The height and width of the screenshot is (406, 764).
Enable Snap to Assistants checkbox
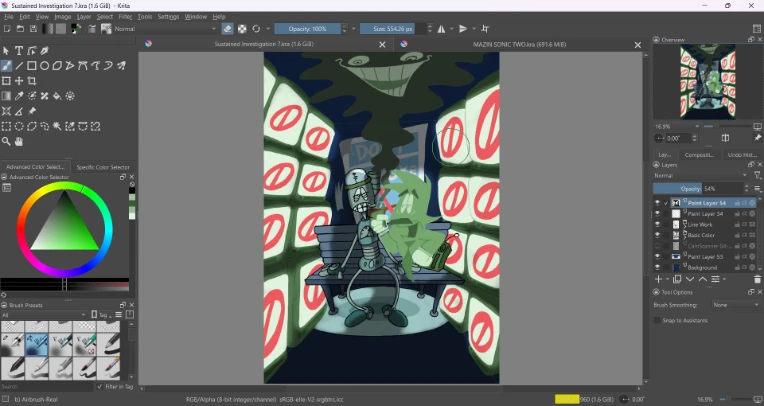coord(657,320)
